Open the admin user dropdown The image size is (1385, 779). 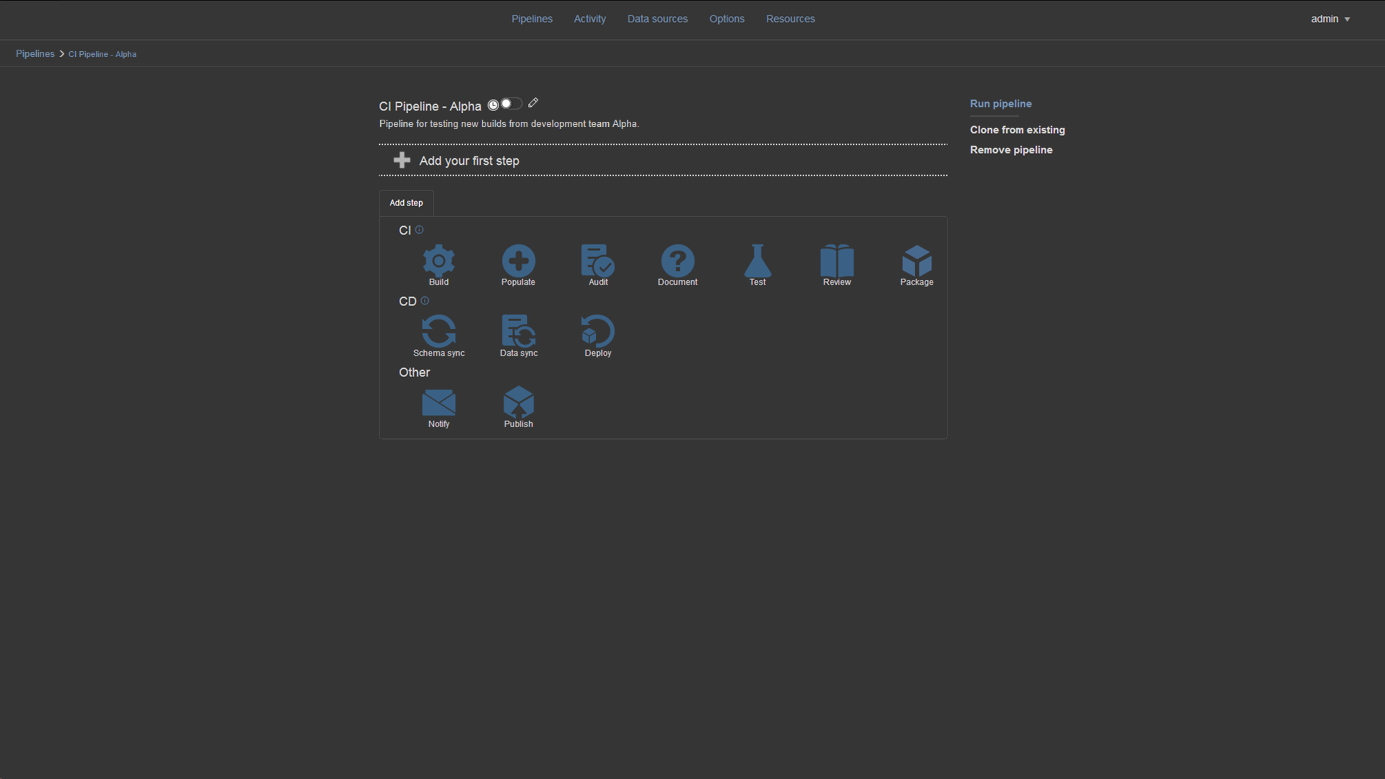pyautogui.click(x=1330, y=19)
